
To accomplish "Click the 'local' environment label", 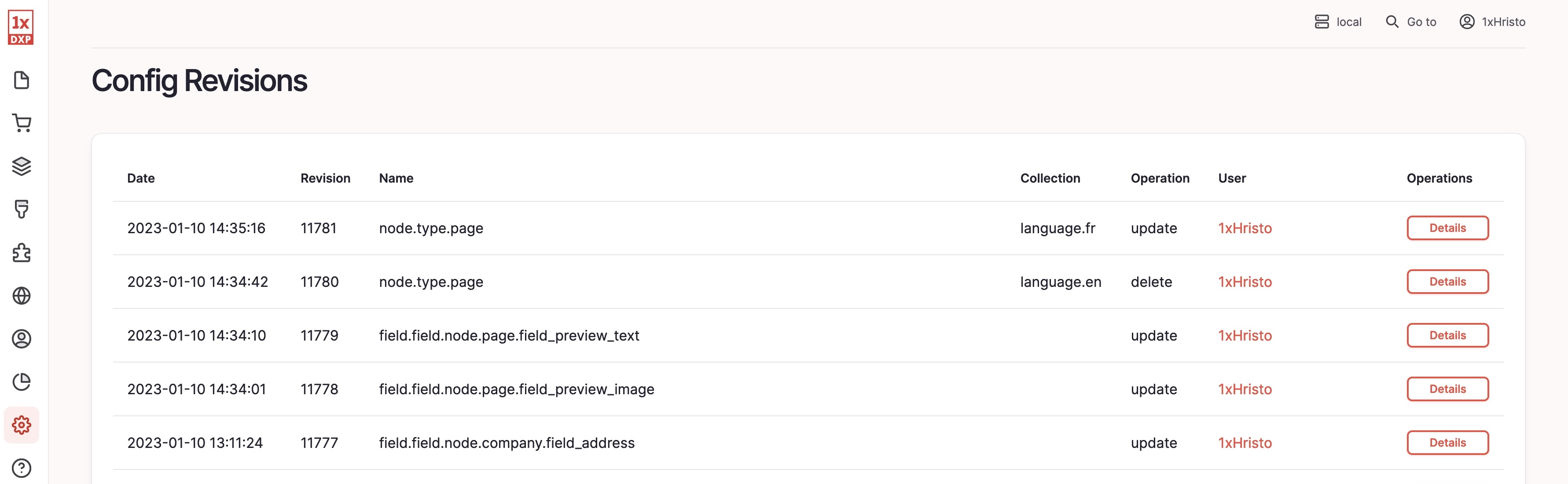I will tap(1349, 22).
